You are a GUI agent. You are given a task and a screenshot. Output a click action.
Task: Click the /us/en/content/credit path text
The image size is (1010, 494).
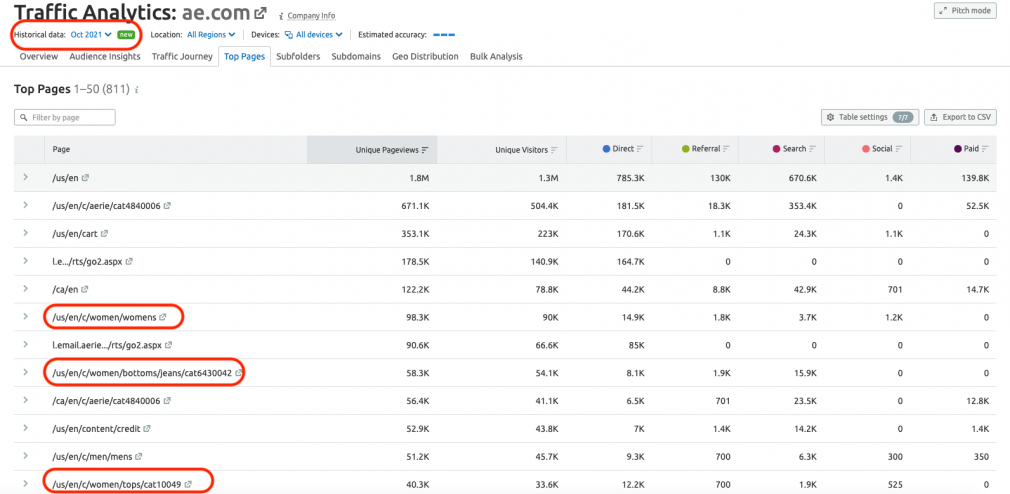tap(97, 428)
